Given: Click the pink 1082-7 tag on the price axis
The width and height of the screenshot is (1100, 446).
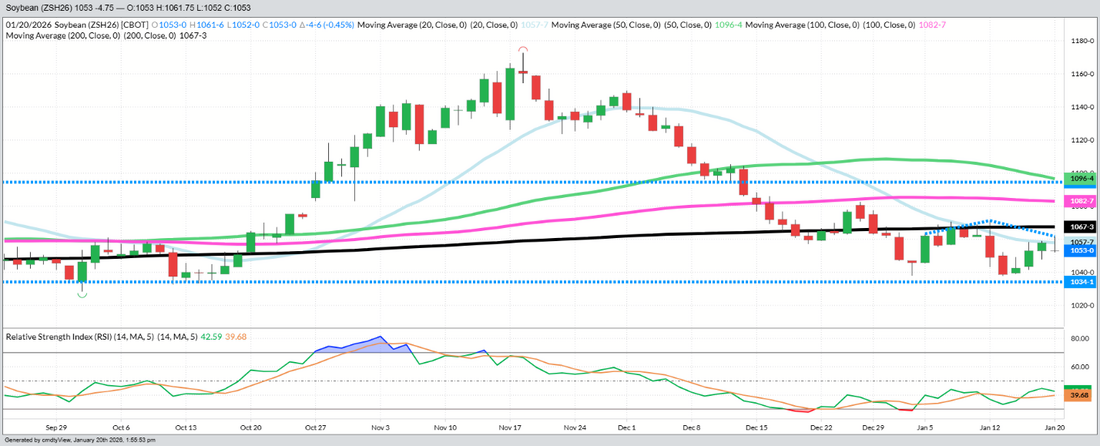Looking at the screenshot, I should coord(1082,201).
